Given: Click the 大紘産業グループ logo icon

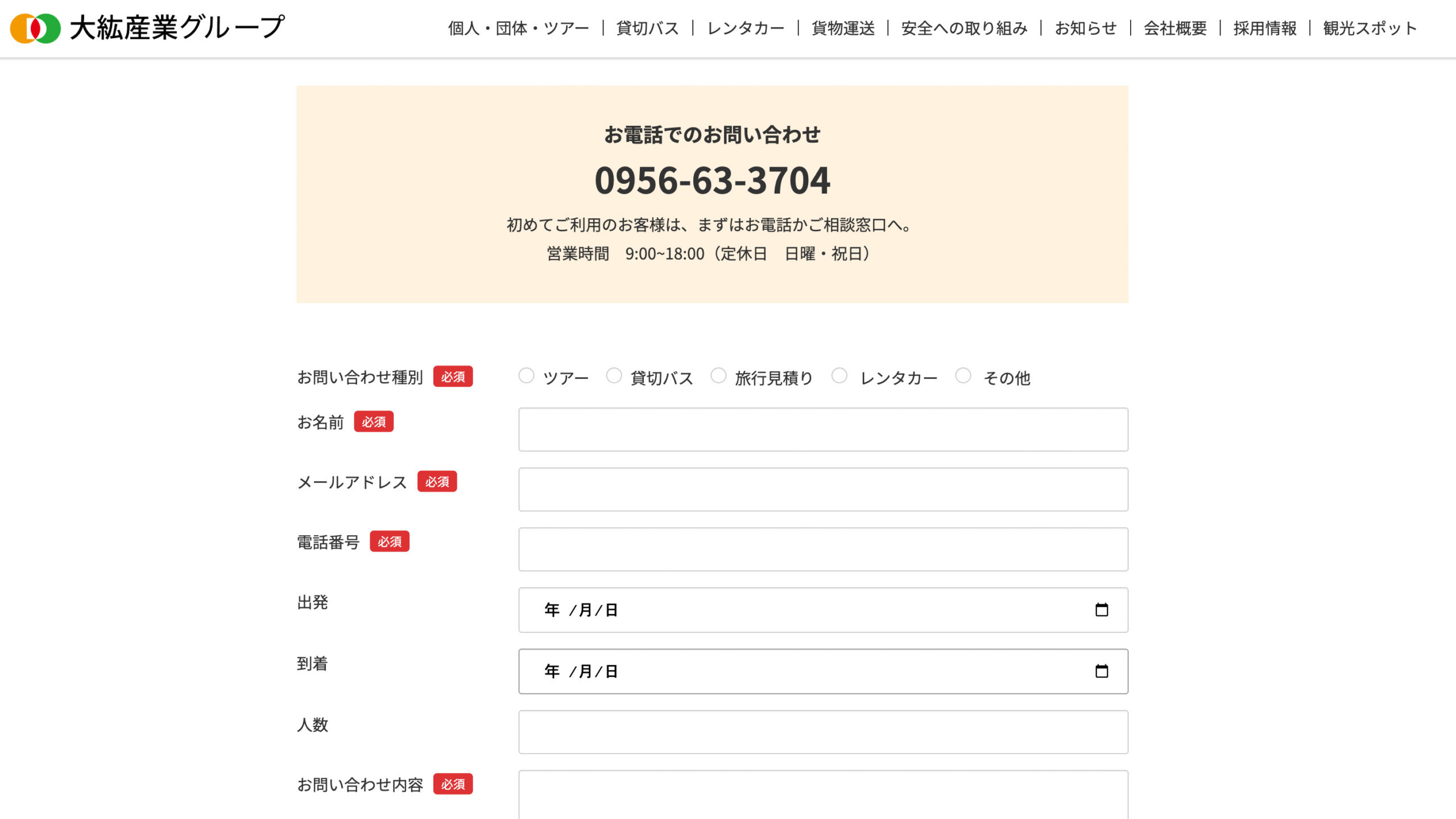Looking at the screenshot, I should coord(35,28).
